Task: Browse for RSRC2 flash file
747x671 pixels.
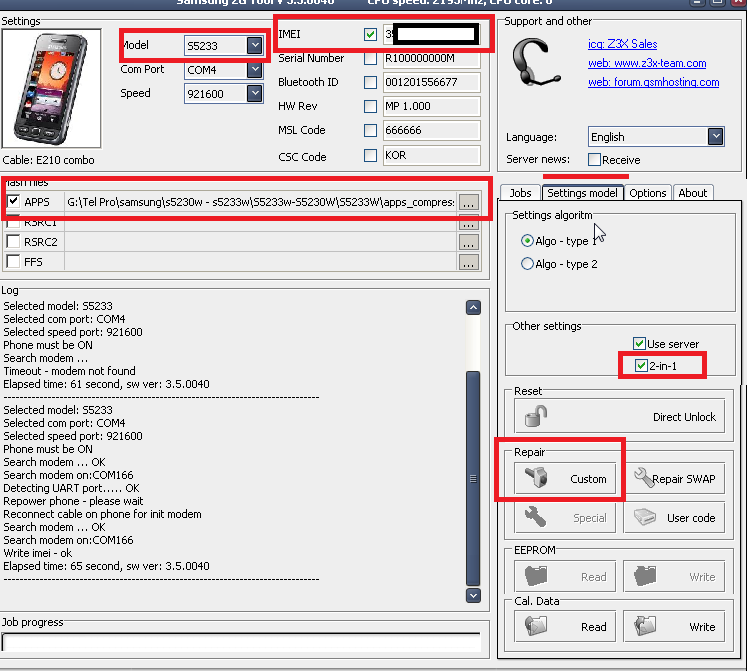Action: pyautogui.click(x=468, y=242)
